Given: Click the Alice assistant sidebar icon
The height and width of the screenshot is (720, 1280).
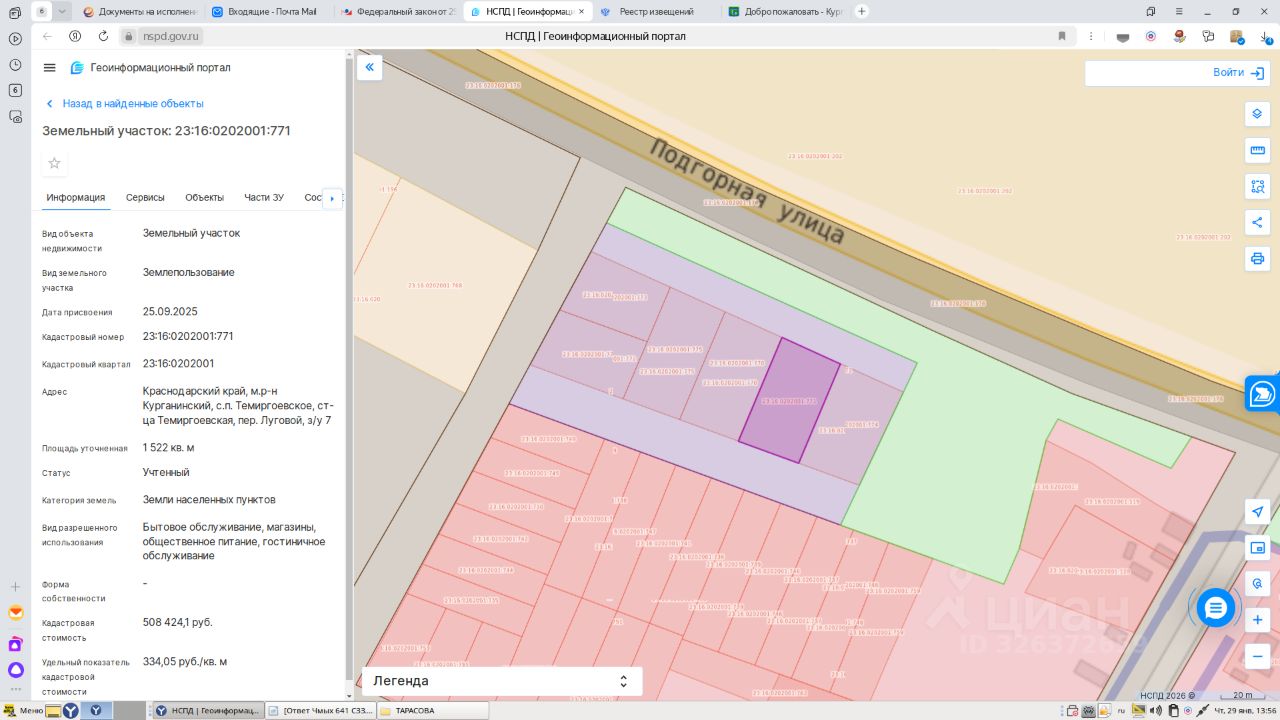Looking at the screenshot, I should [x=15, y=670].
